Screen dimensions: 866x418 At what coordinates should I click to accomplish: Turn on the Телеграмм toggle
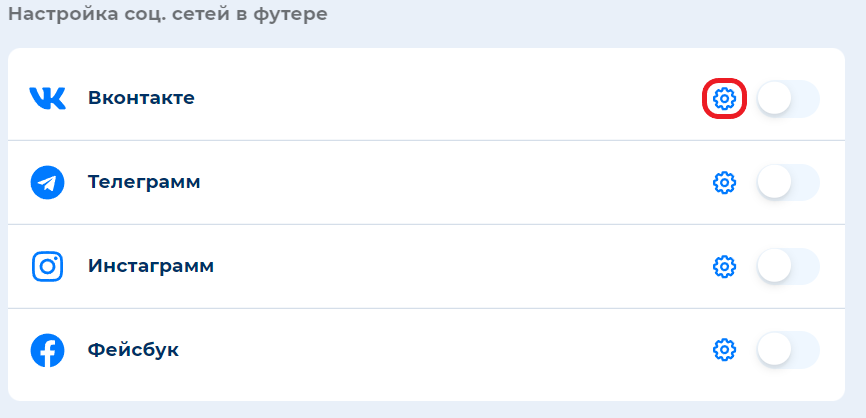coord(787,183)
